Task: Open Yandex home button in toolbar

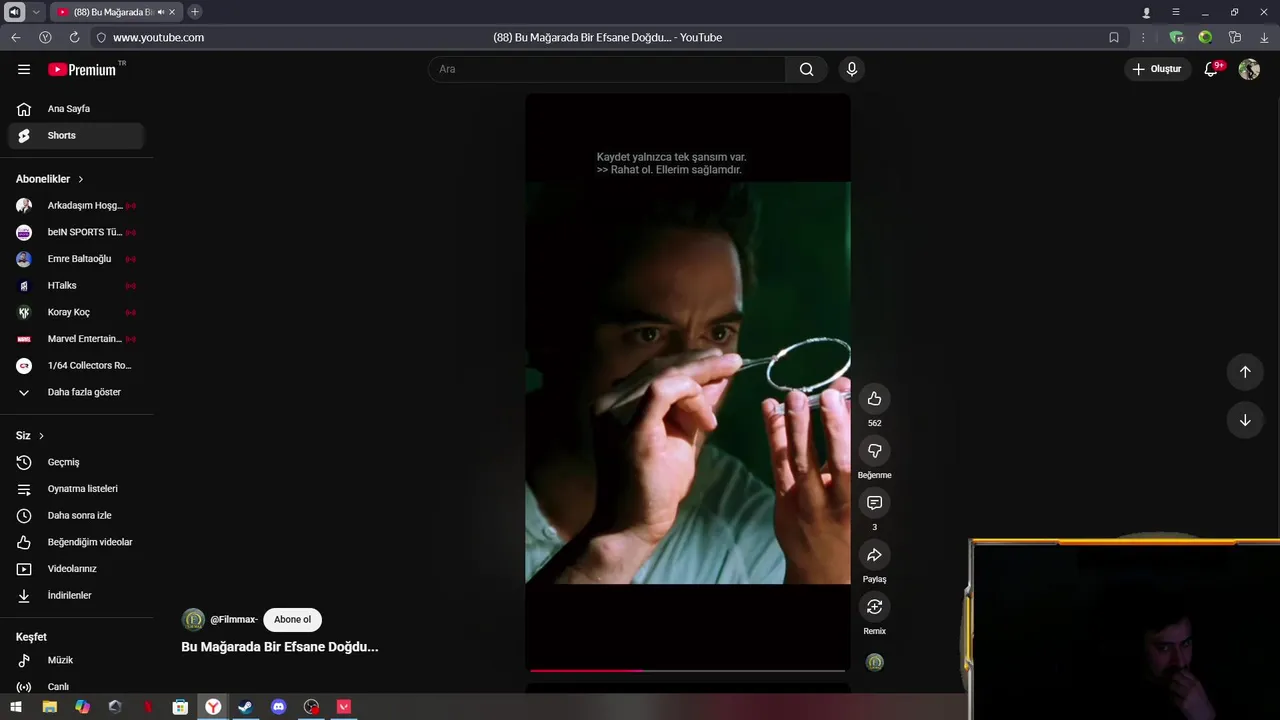Action: 45,37
